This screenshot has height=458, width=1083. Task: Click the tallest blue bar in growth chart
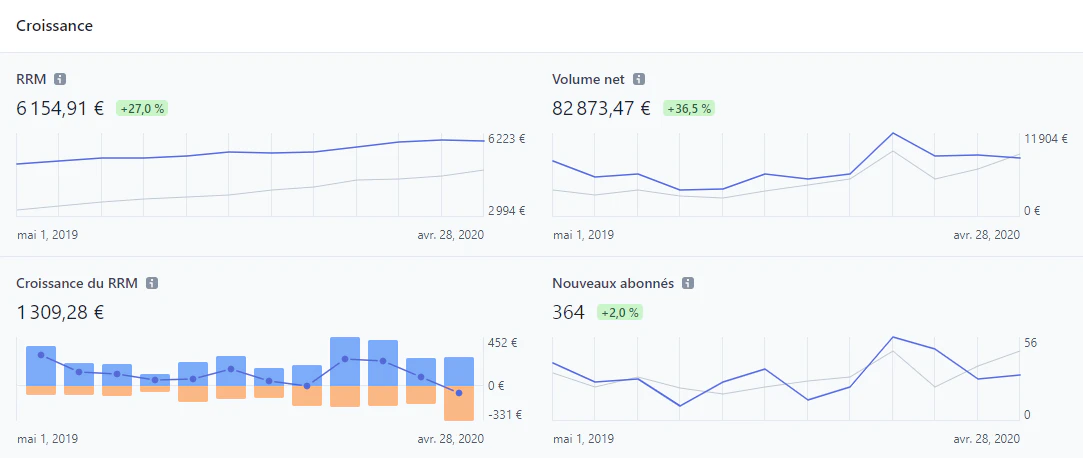point(345,361)
